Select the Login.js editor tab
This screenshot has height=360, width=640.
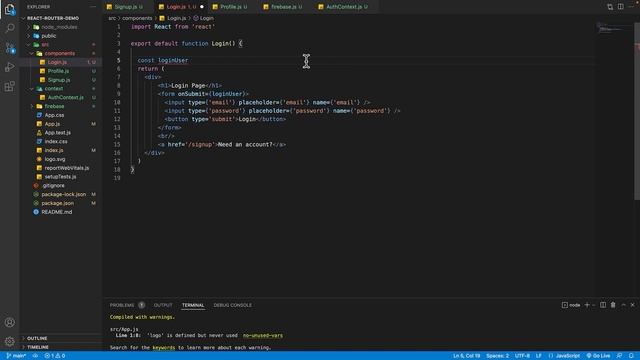tap(181, 7)
